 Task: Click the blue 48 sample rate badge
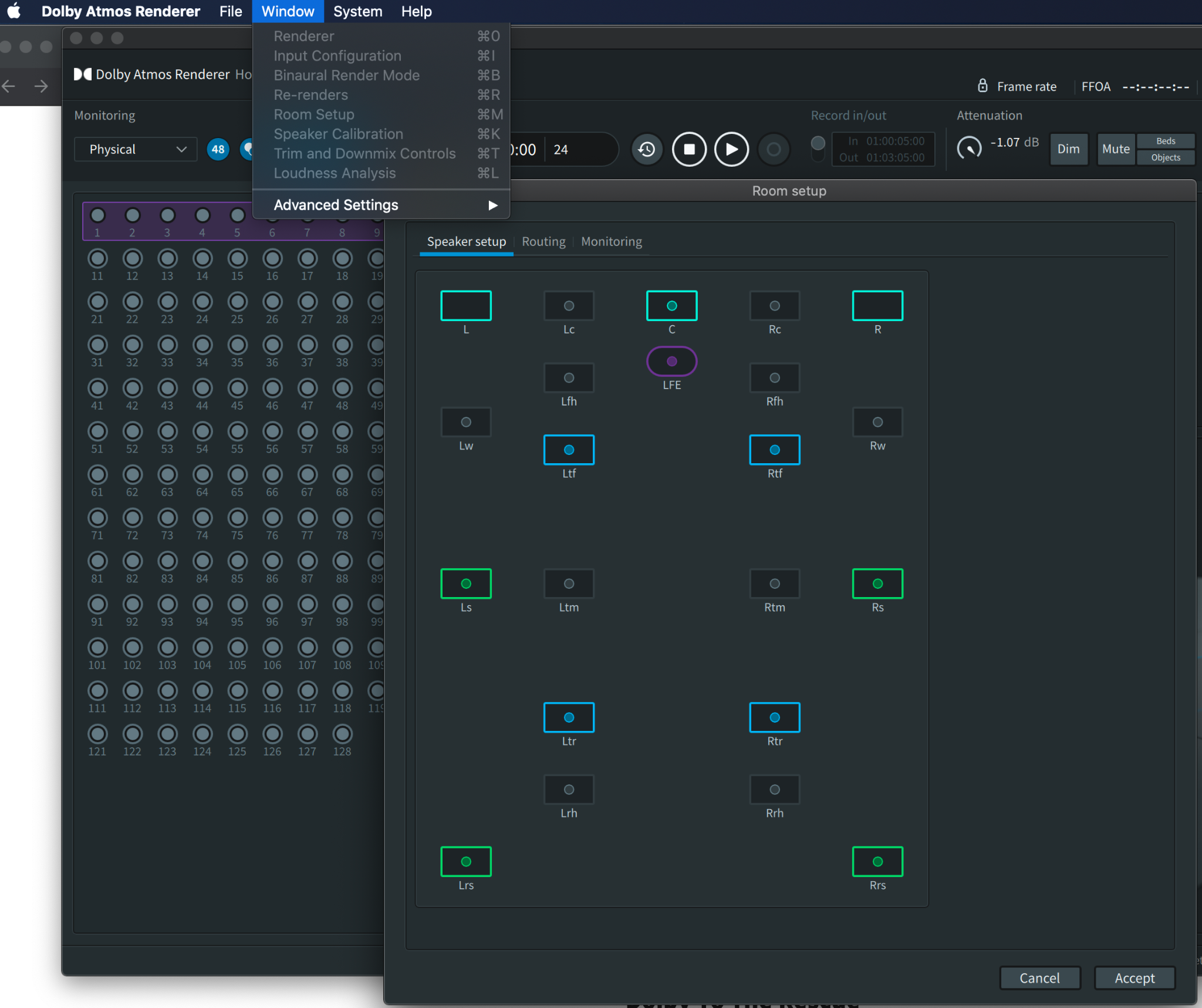click(x=218, y=149)
